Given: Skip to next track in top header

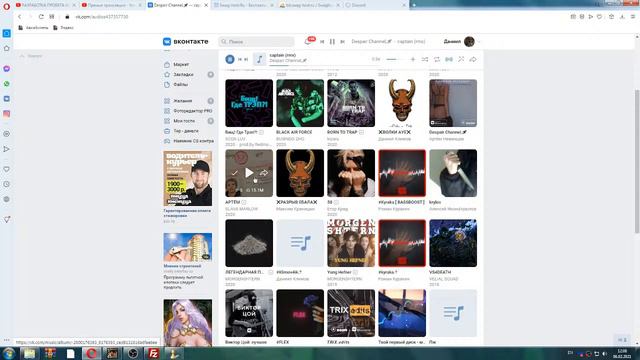Looking at the screenshot, I should pos(342,42).
